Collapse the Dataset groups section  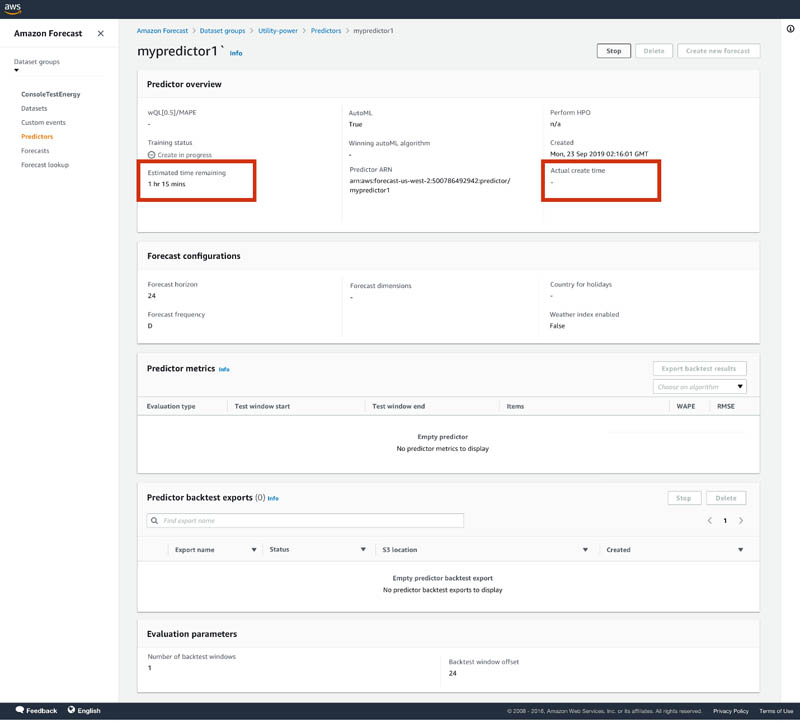(16, 70)
